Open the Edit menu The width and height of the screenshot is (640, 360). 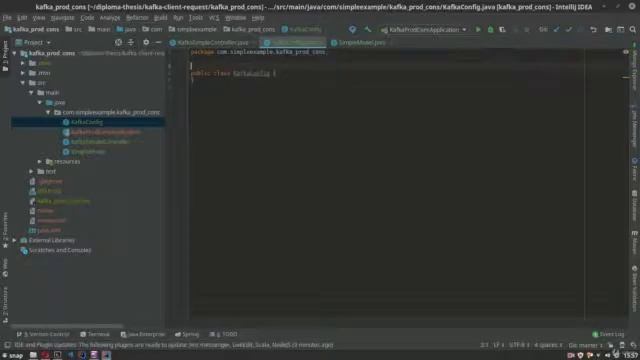point(22,18)
